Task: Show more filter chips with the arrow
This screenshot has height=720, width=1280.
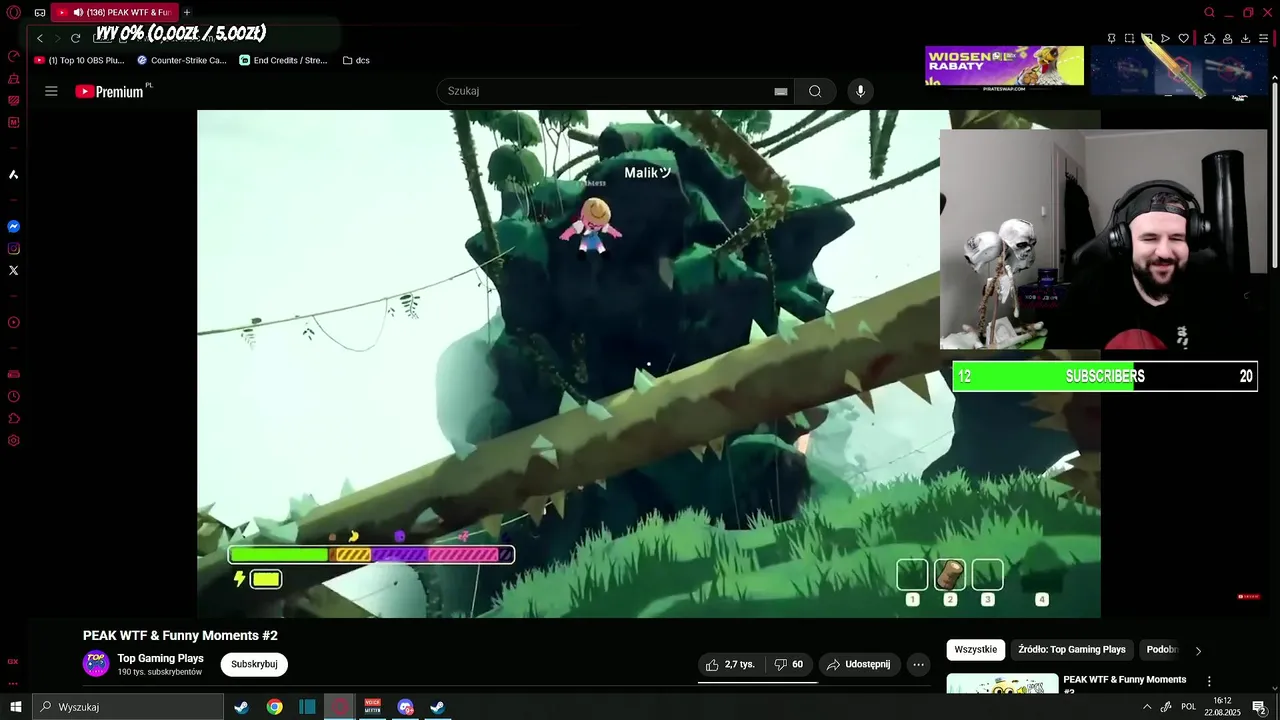Action: 1198,651
